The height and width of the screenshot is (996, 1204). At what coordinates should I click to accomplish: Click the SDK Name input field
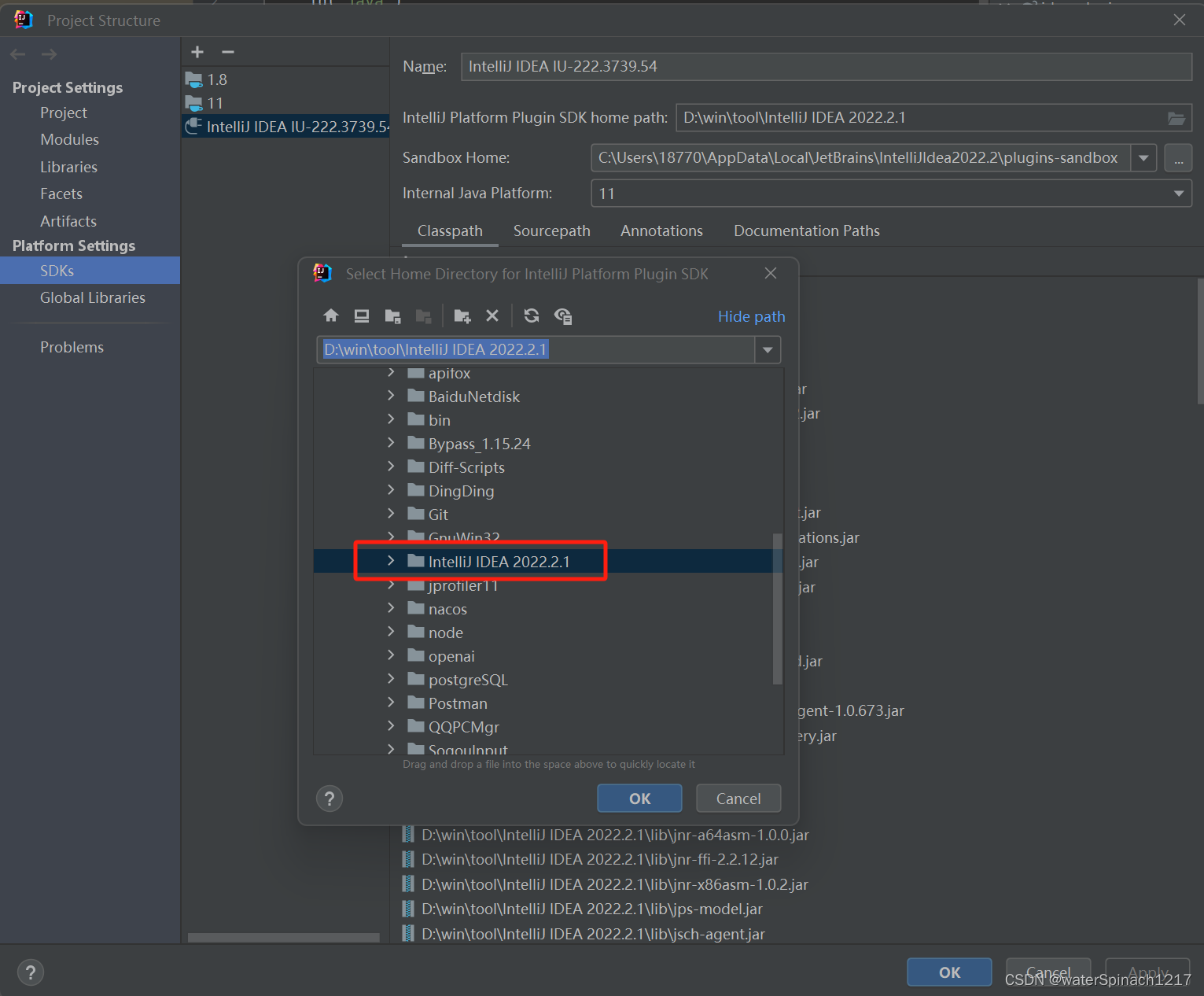[827, 67]
